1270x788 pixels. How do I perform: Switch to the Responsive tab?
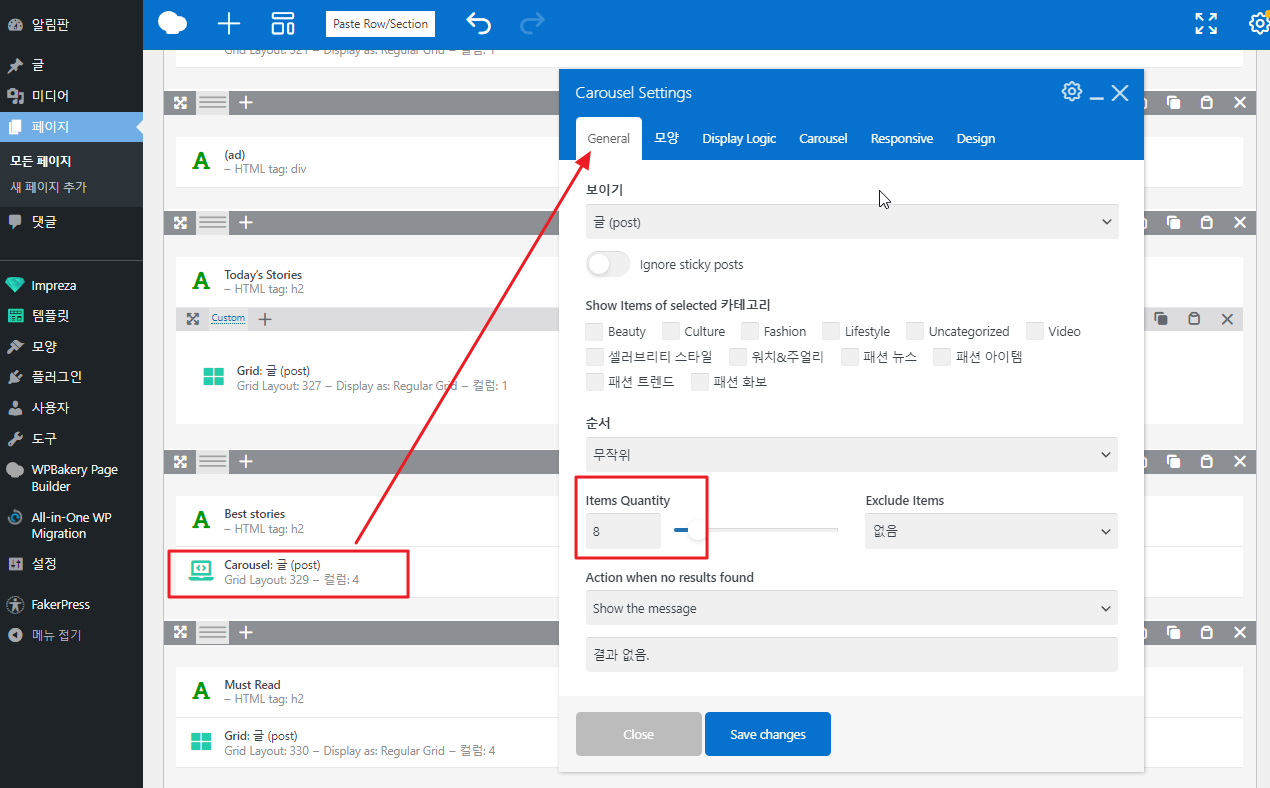902,139
